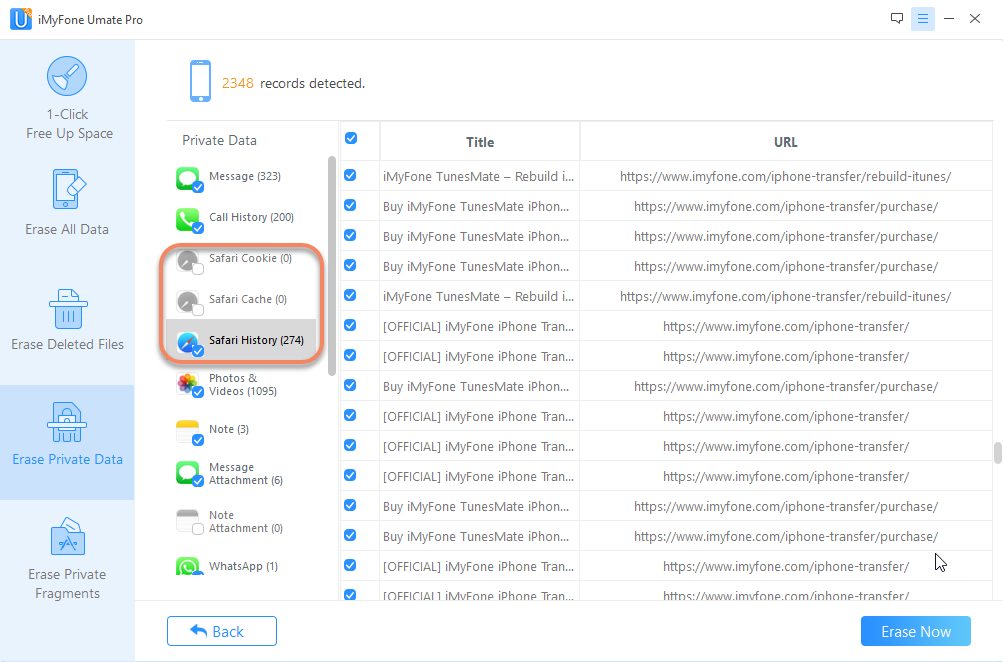The image size is (1003, 662).
Task: Click the first rebuild-itunes URL cell
Action: tap(786, 177)
